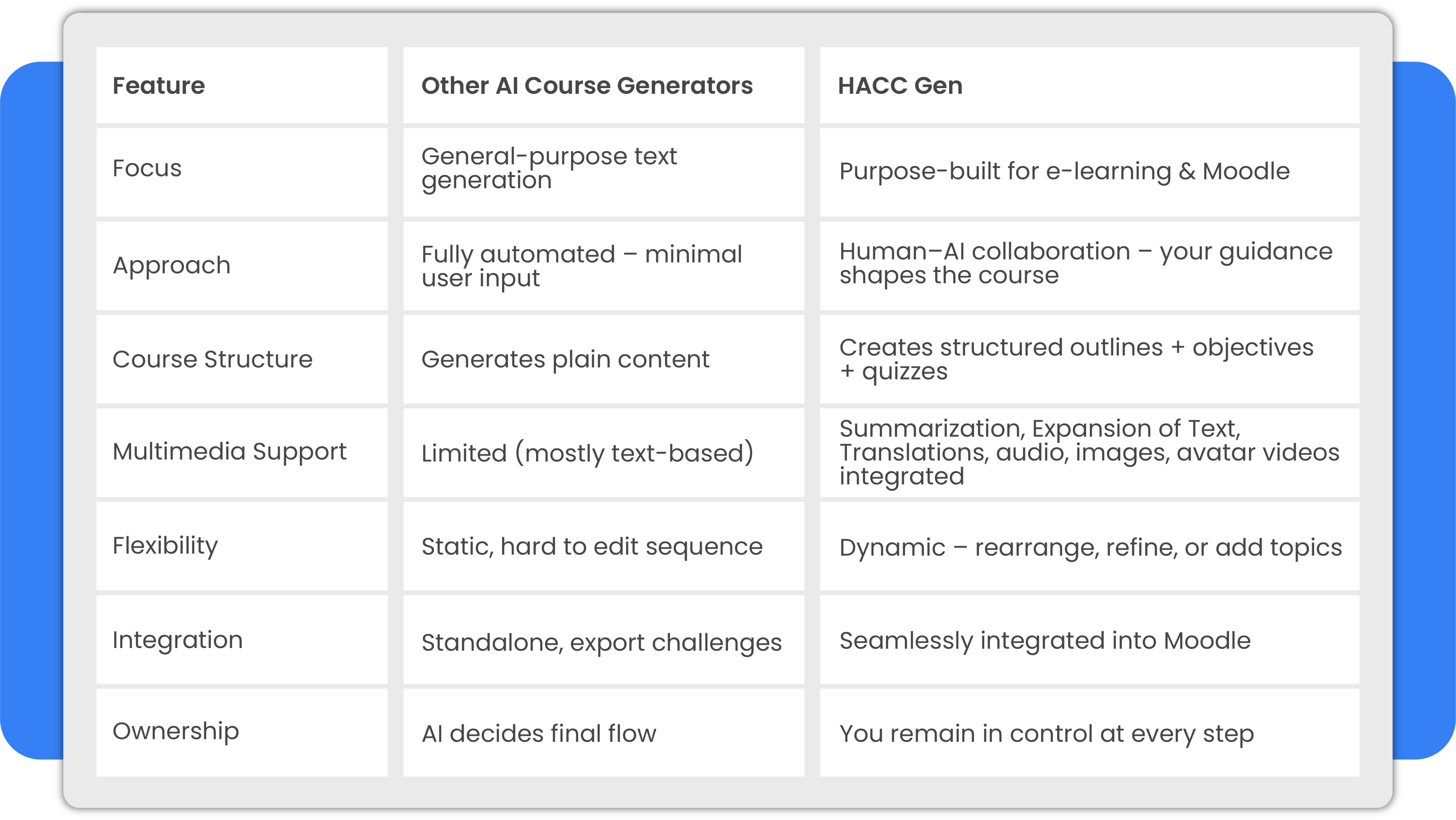Select the "Fully automated – minimal user input" cell

pyautogui.click(x=581, y=266)
